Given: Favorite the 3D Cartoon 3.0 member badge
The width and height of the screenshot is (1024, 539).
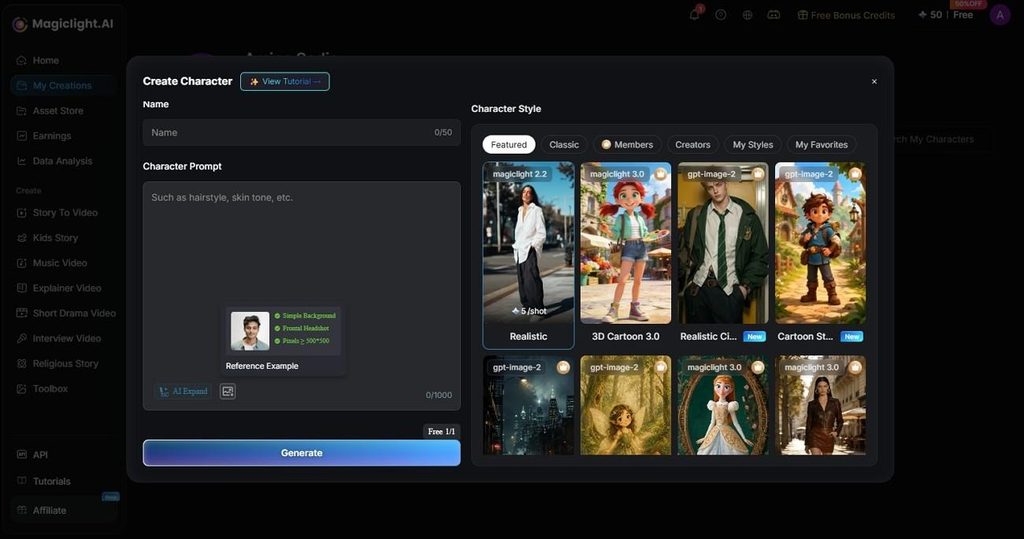Looking at the screenshot, I should pos(660,174).
